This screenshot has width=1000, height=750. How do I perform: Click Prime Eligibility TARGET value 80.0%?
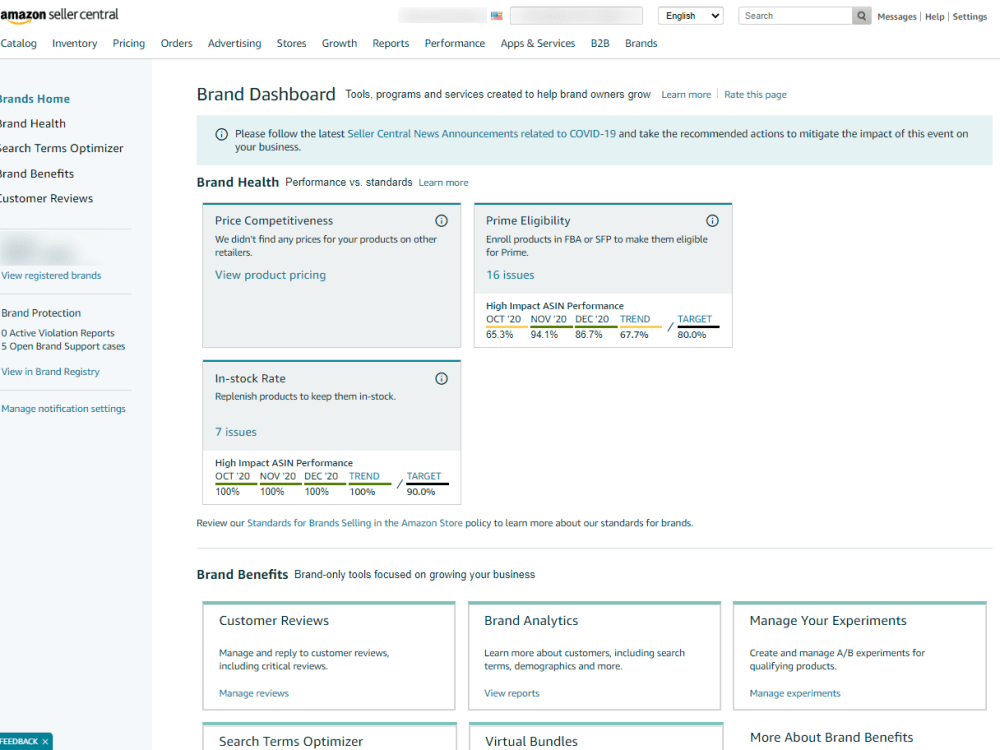coord(691,335)
